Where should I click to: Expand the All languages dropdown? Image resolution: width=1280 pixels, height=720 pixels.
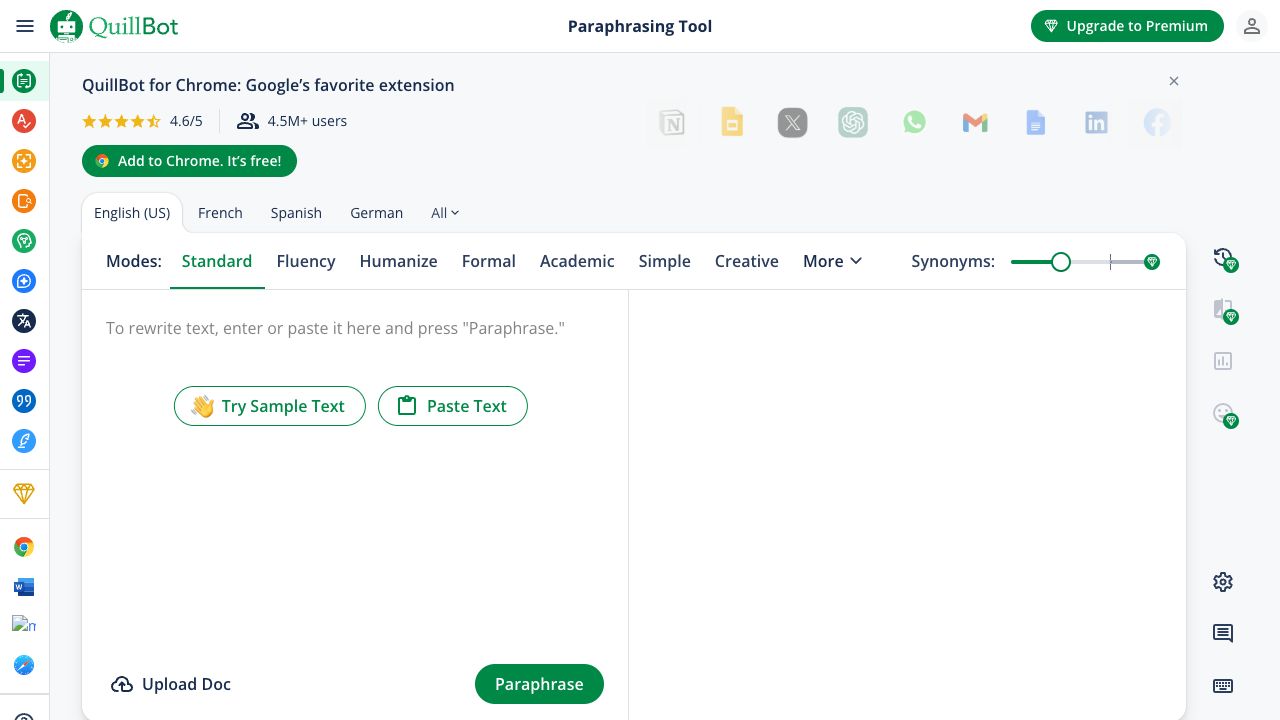(445, 213)
